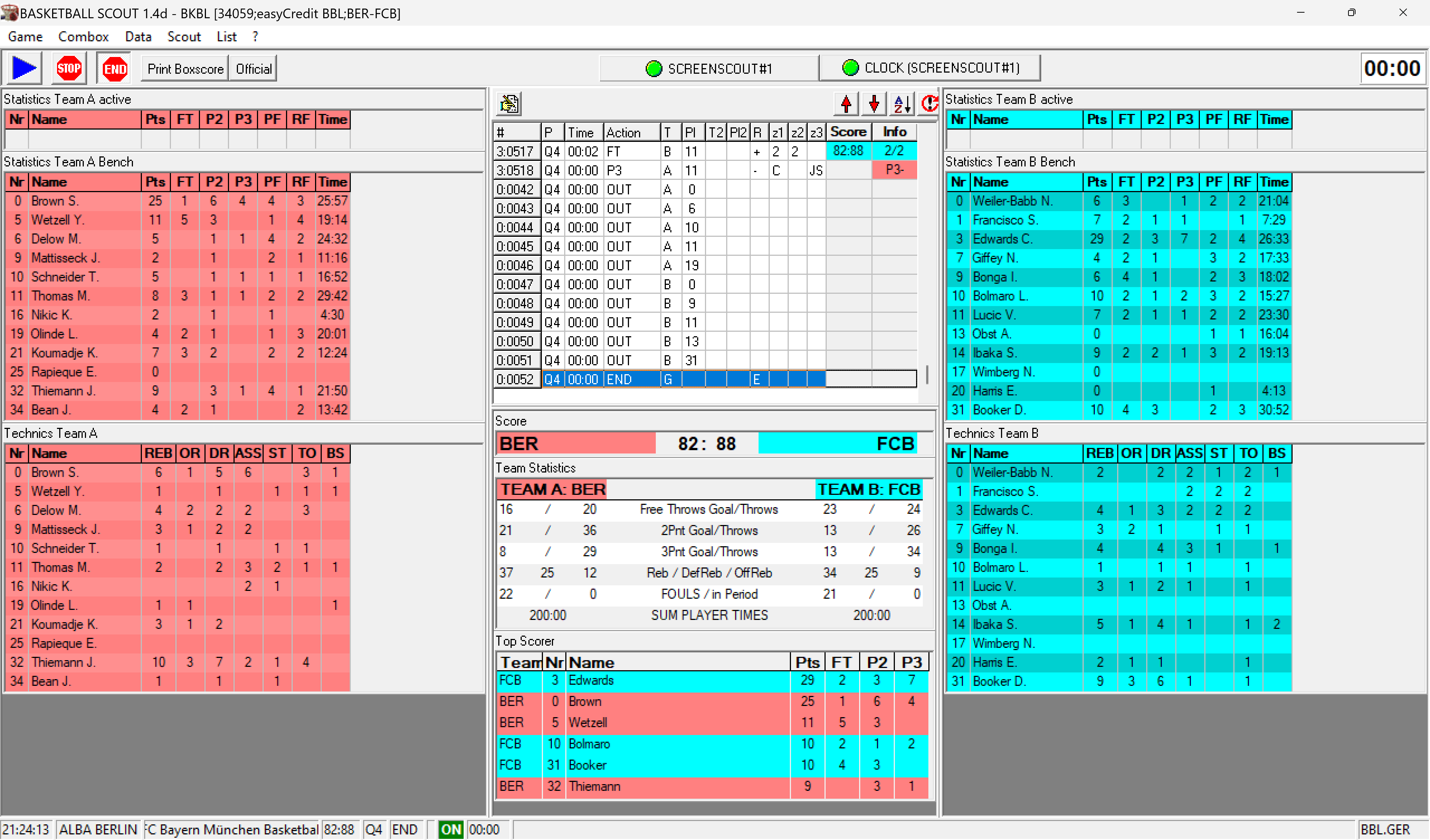Click the action list vertical scrollbar handle
1430x840 pixels.
click(x=927, y=375)
